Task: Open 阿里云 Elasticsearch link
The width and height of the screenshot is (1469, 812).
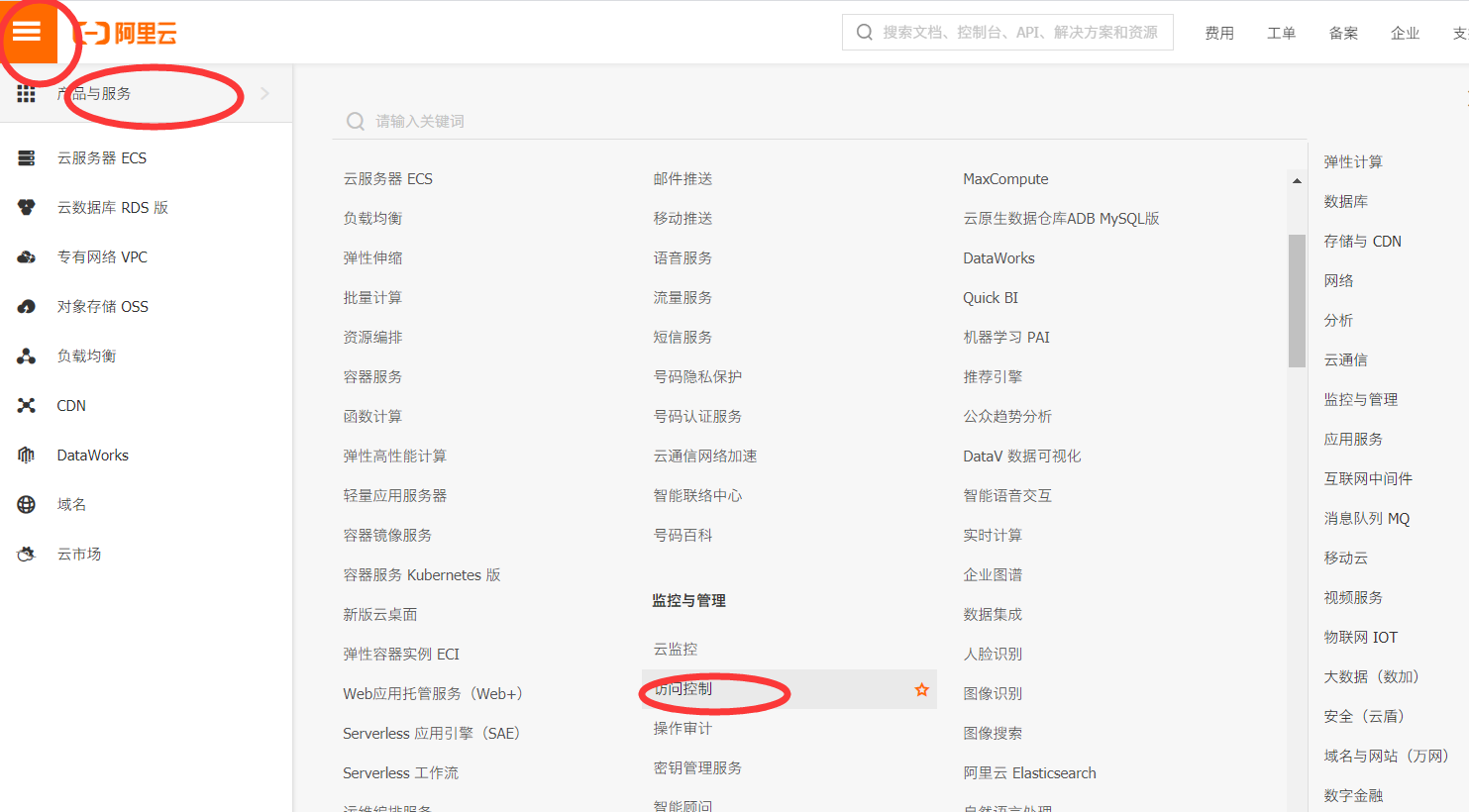Action: (1030, 773)
